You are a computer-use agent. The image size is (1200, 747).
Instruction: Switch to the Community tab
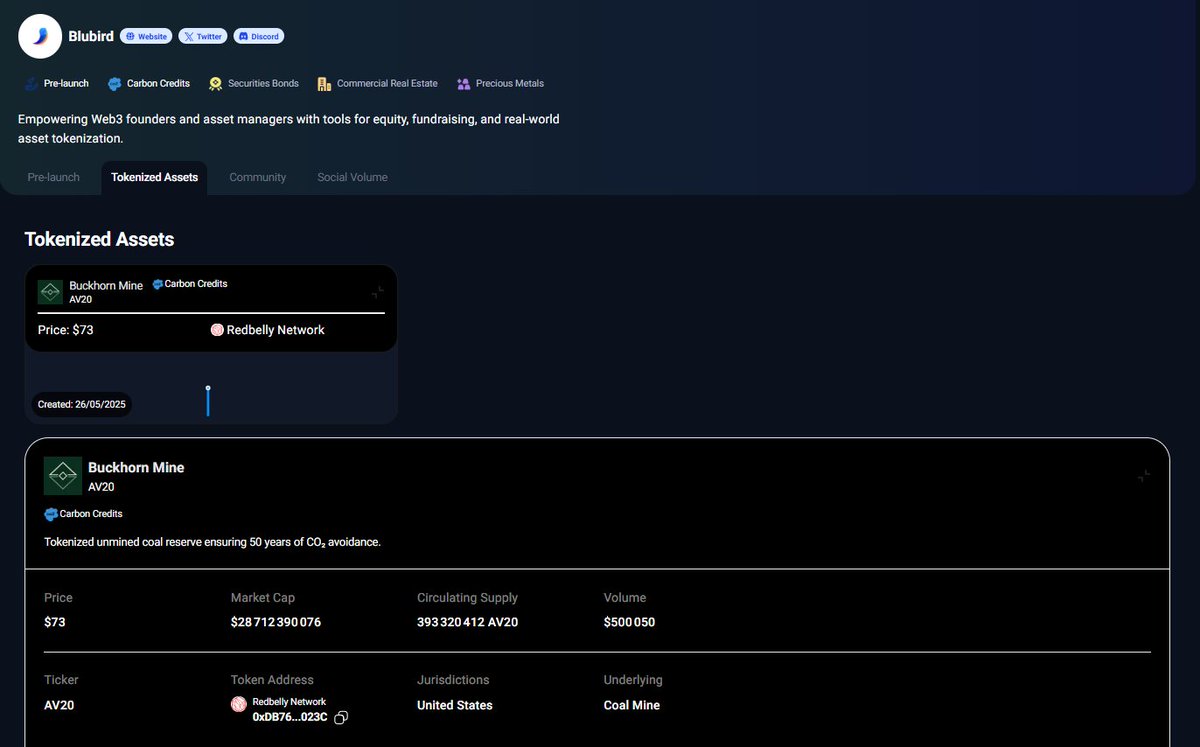click(258, 177)
